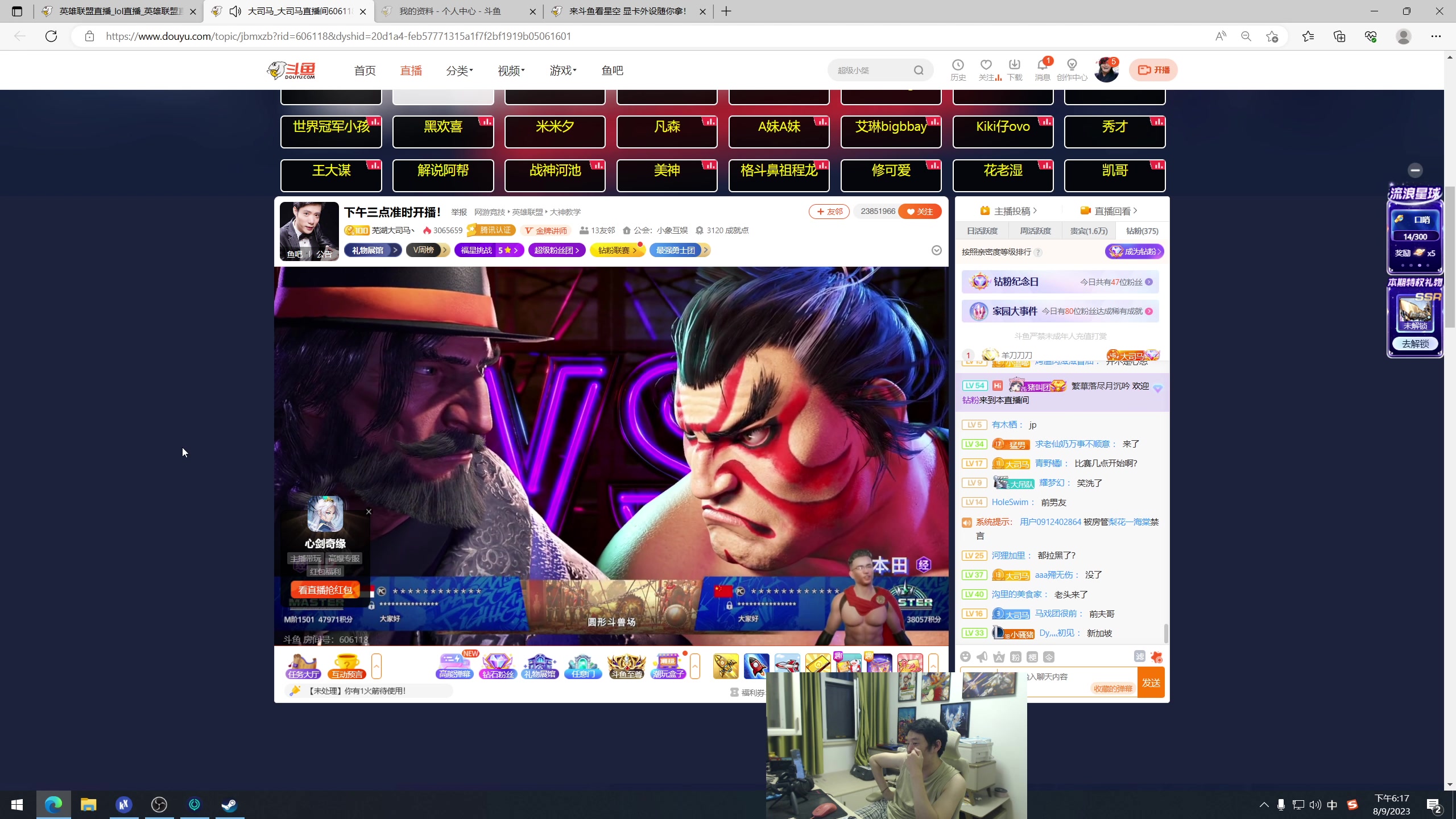Click the 发送 send button
Image resolution: width=1456 pixels, height=819 pixels.
coord(1151,682)
